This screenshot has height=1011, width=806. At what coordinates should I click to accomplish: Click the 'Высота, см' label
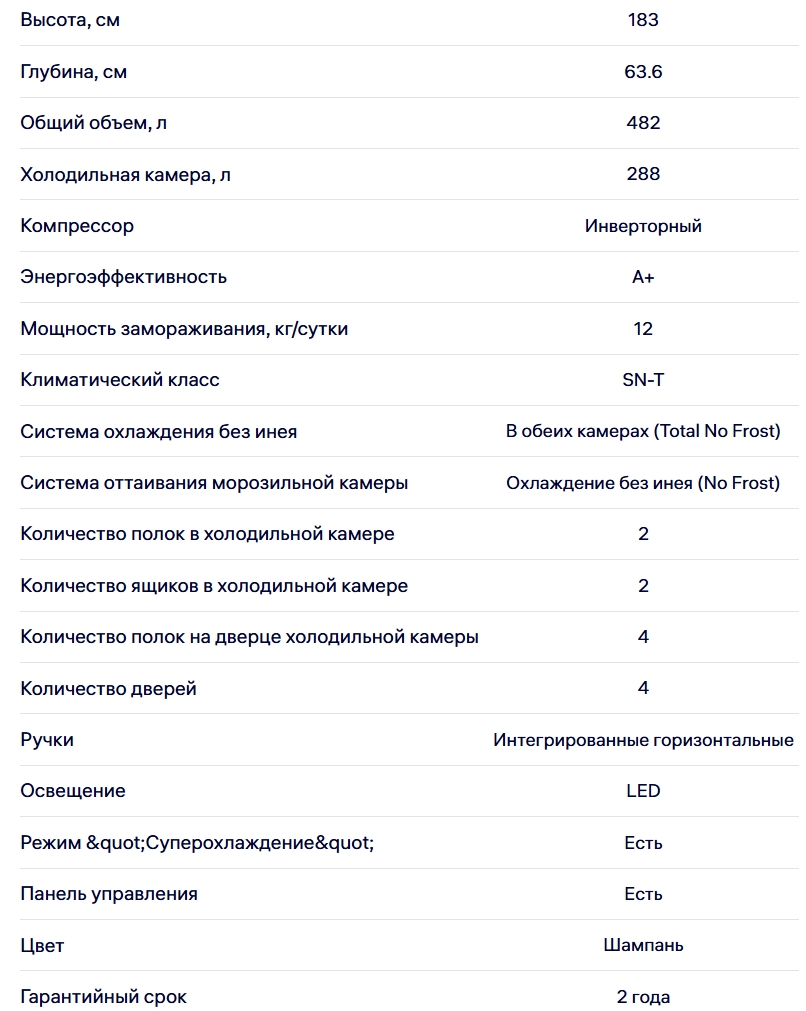coord(70,20)
